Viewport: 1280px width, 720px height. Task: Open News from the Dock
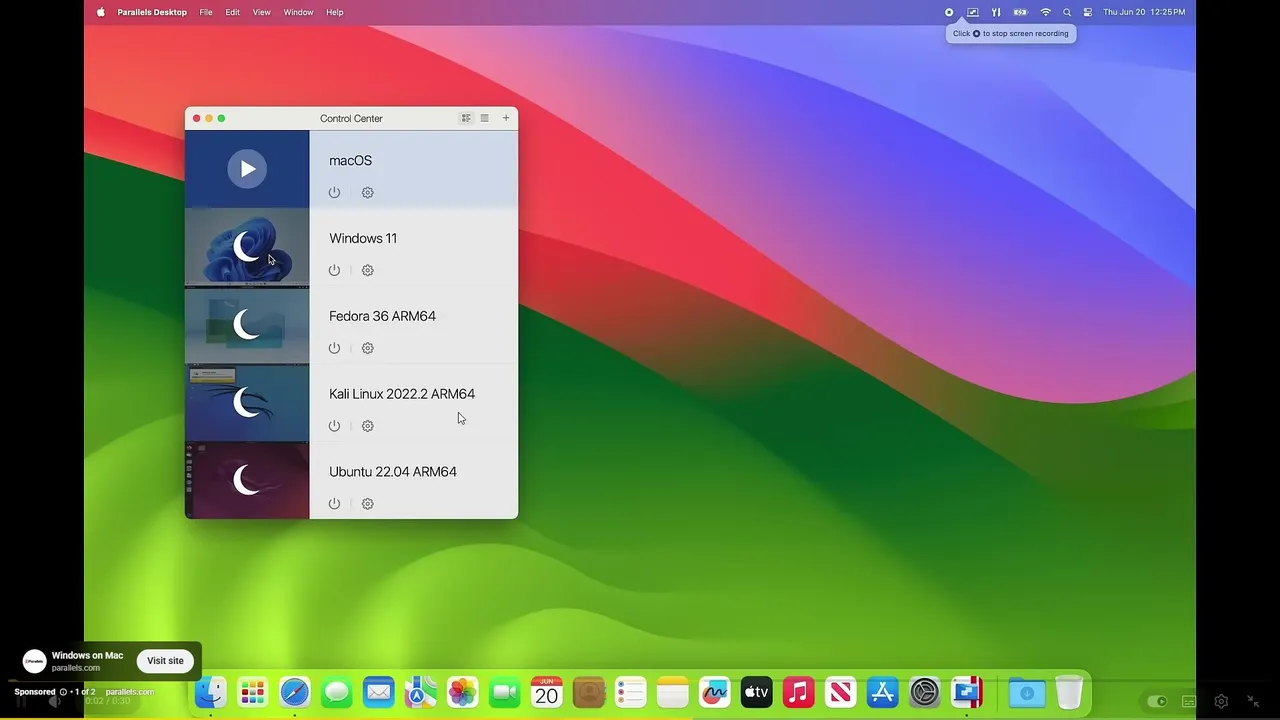[x=841, y=692]
